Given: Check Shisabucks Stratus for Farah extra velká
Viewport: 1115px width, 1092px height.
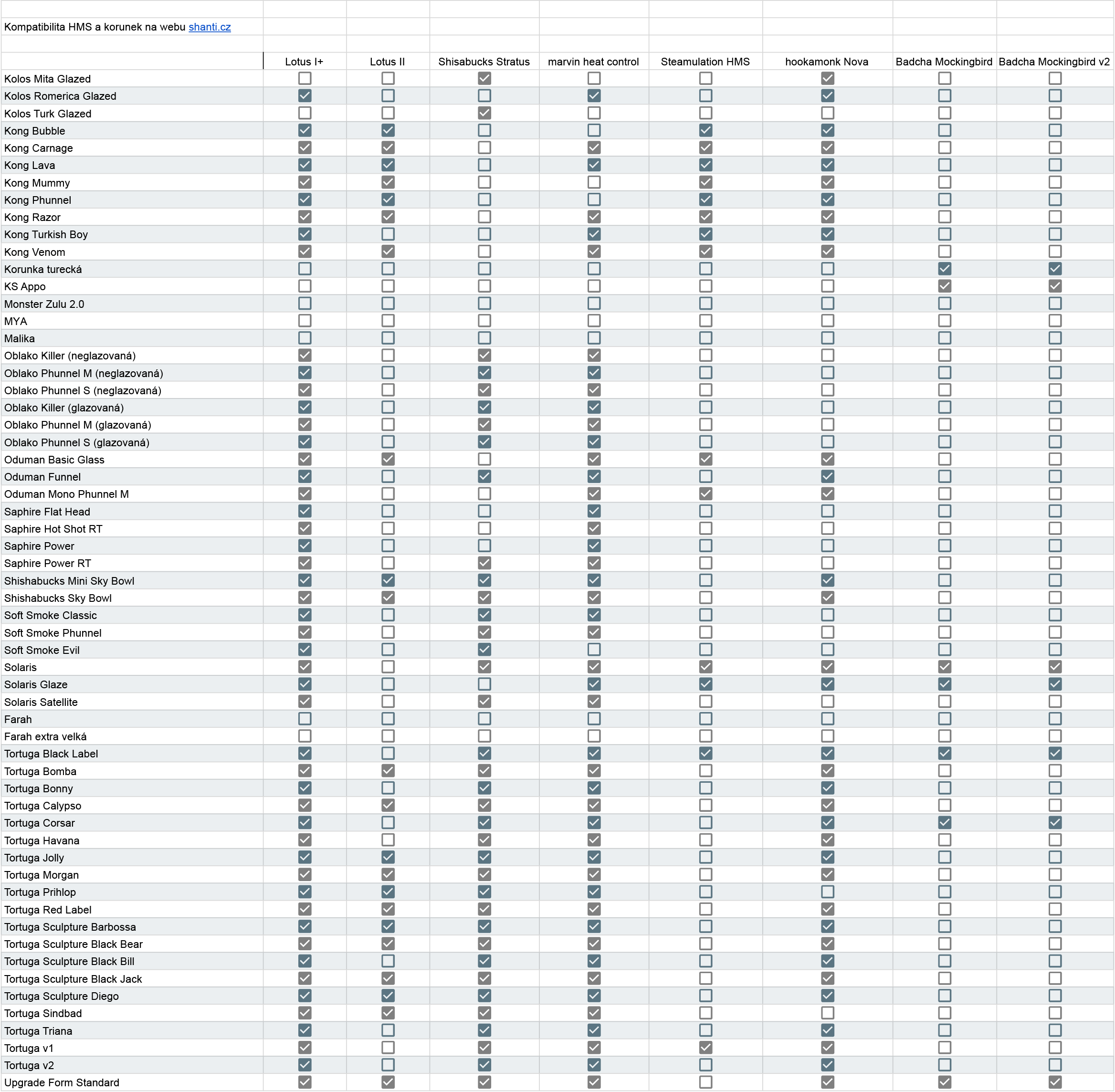Looking at the screenshot, I should pyautogui.click(x=484, y=736).
